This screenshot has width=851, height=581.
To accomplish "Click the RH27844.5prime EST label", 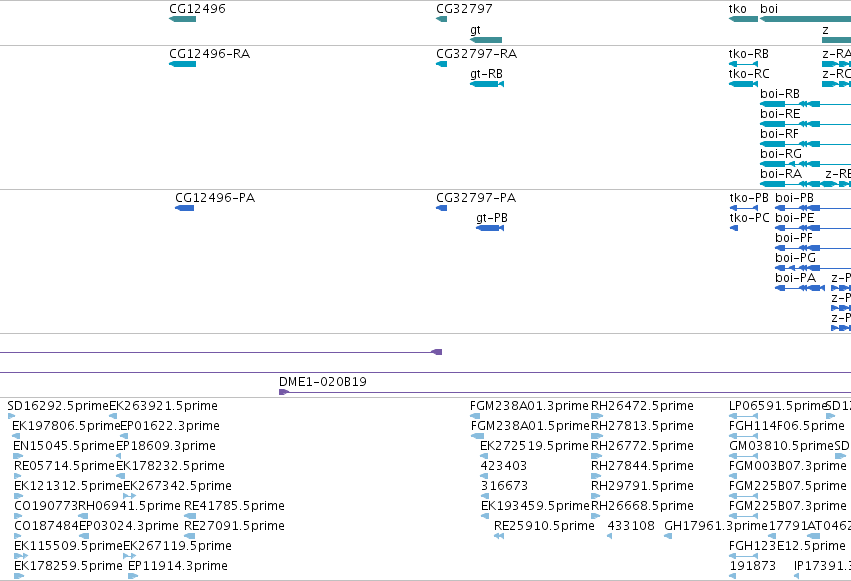I will point(642,465).
